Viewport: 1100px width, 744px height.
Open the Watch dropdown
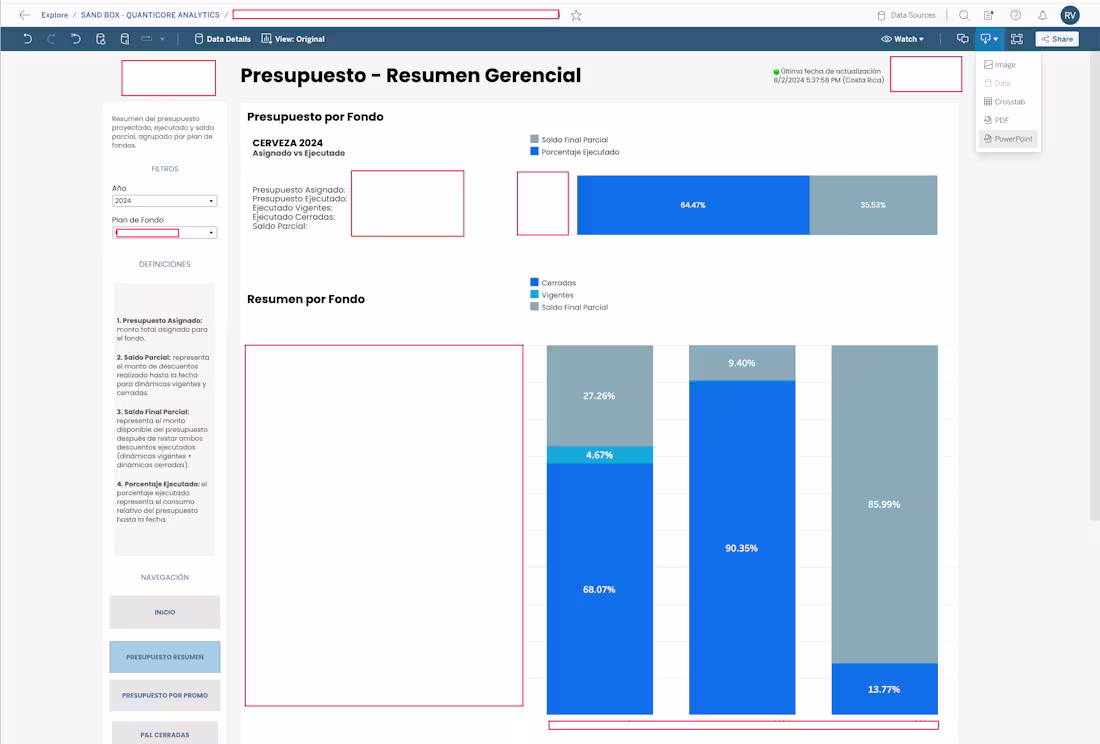click(901, 38)
